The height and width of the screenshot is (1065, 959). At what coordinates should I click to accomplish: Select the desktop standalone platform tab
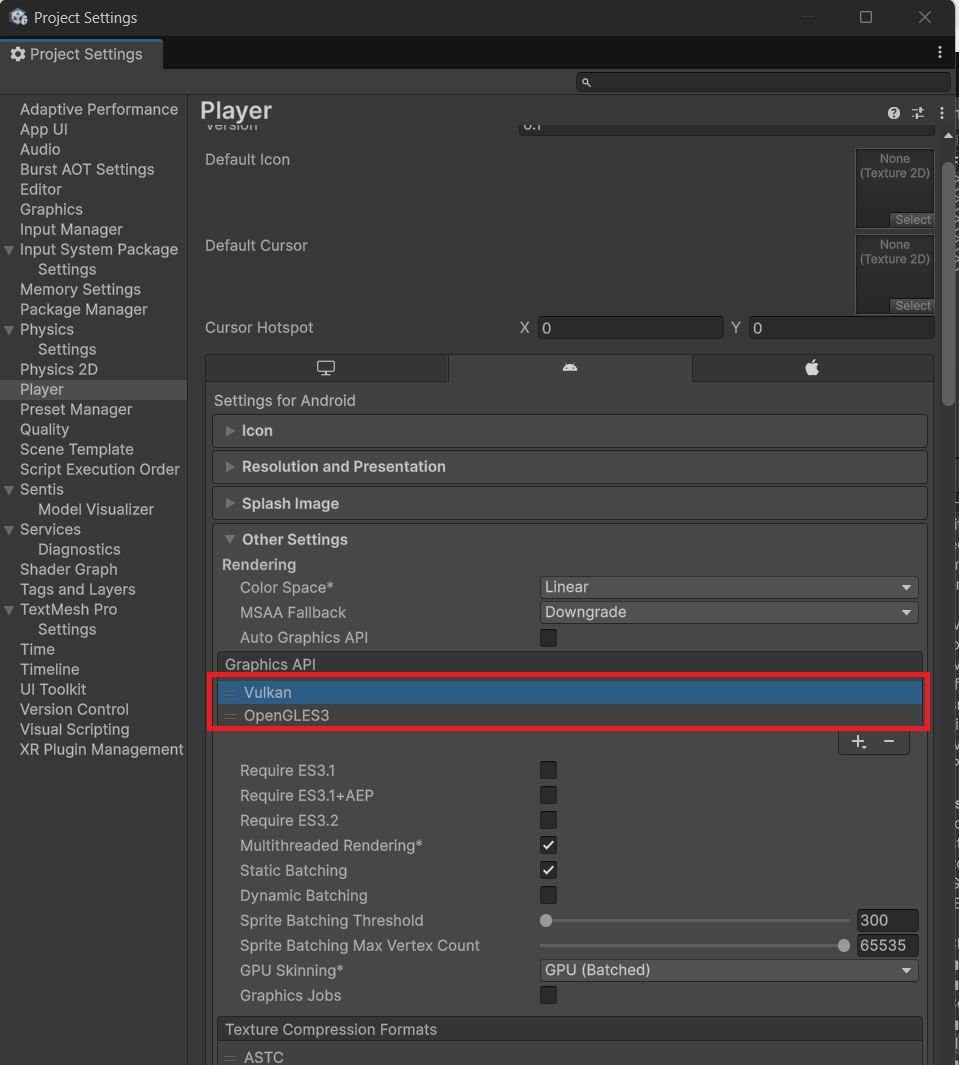[x=326, y=368]
